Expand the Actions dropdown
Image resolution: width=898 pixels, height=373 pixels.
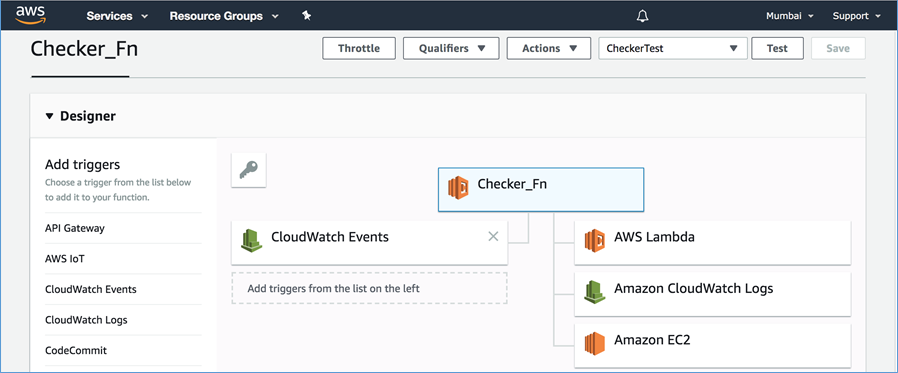[549, 49]
